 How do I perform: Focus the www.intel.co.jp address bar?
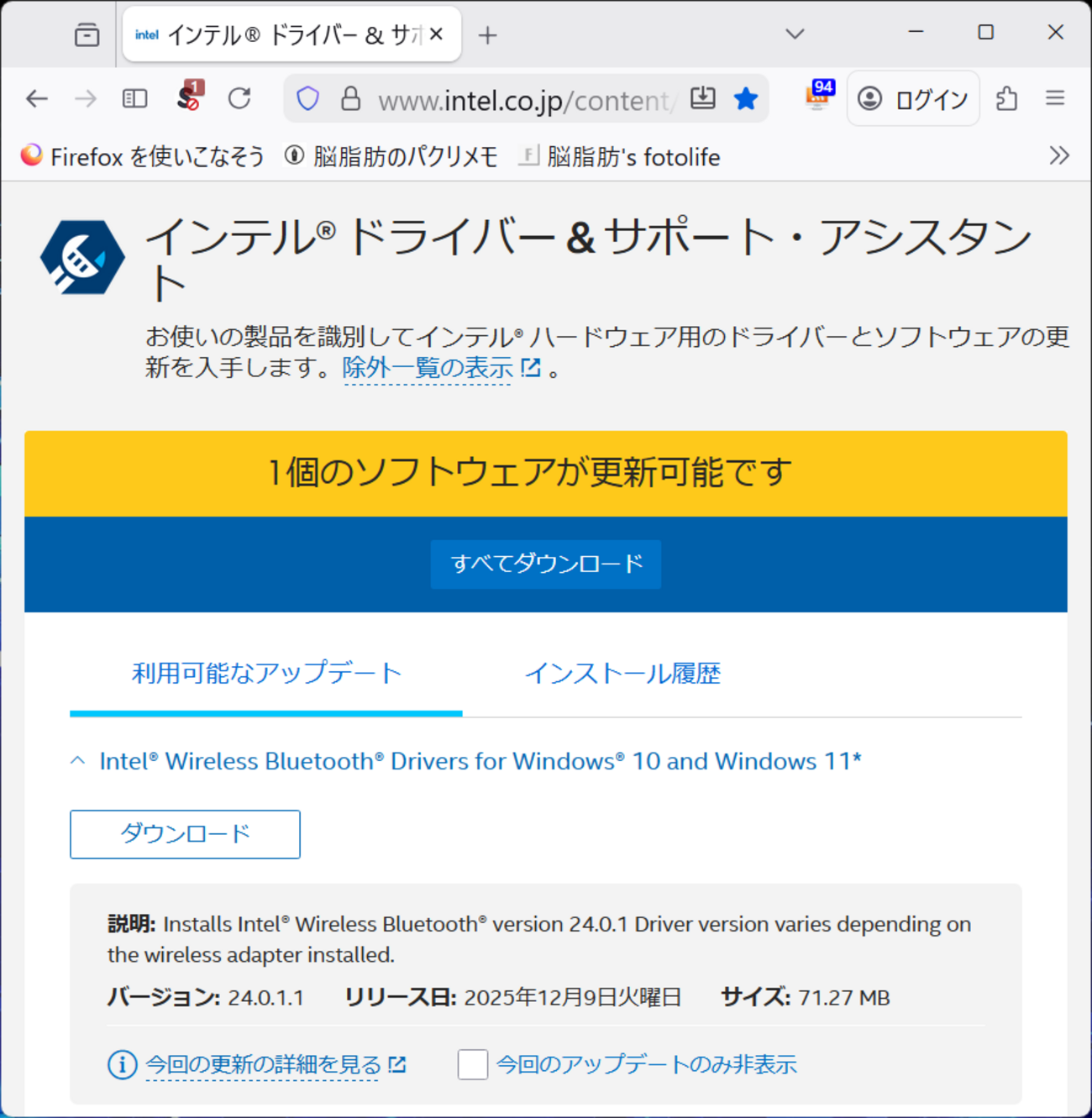[x=524, y=101]
